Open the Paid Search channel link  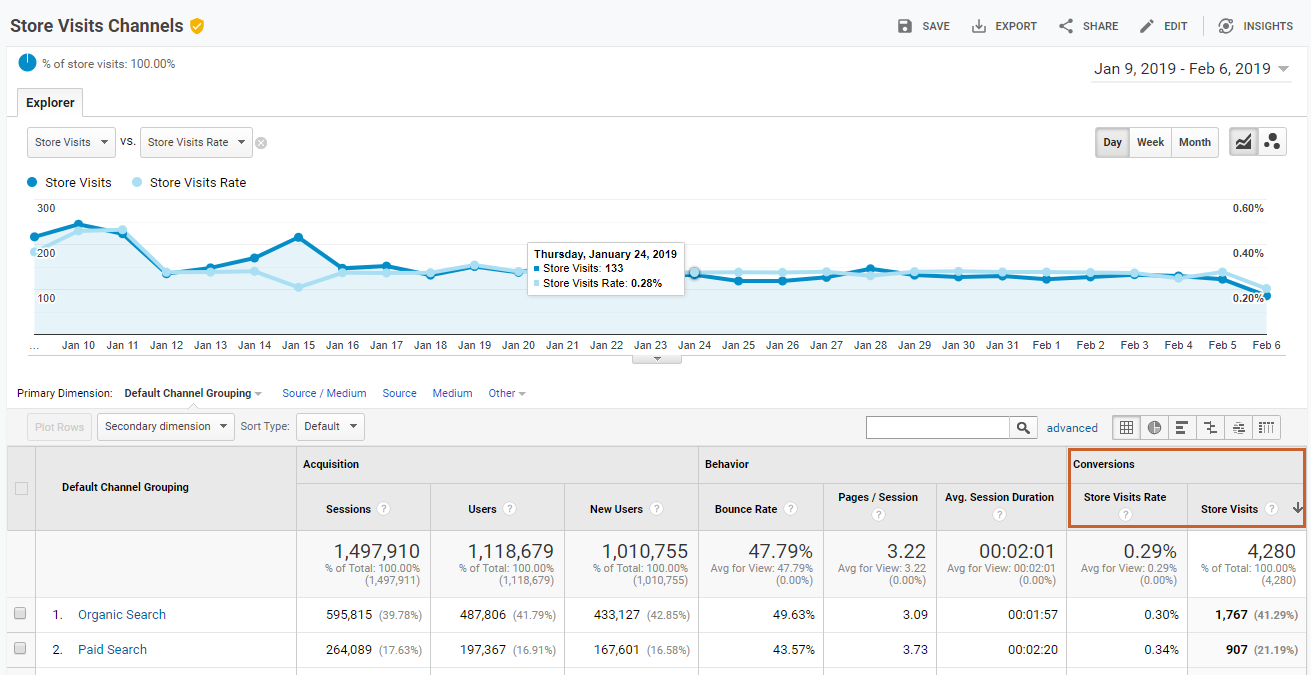click(112, 650)
